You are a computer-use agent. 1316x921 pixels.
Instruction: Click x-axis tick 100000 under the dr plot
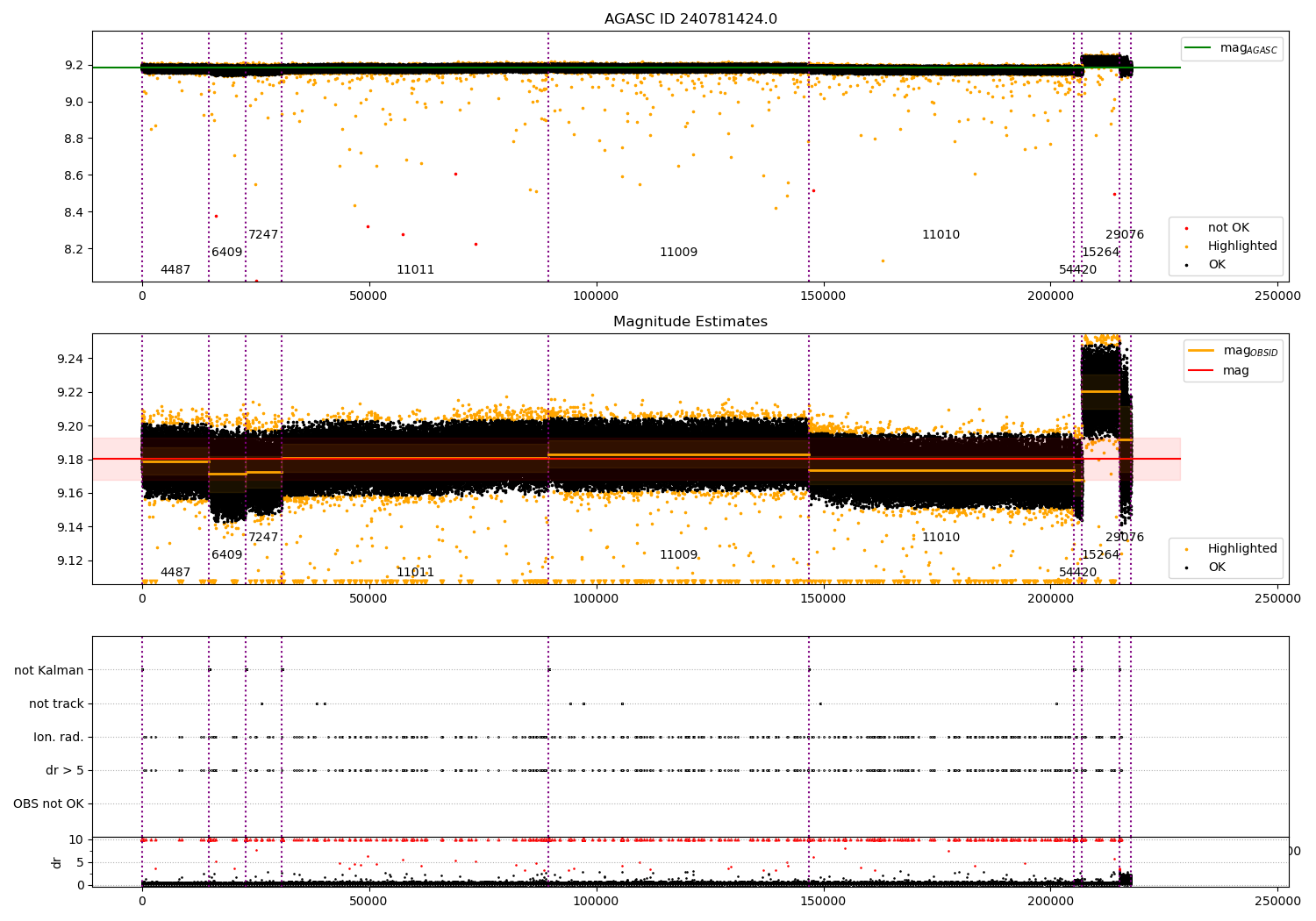click(x=596, y=902)
